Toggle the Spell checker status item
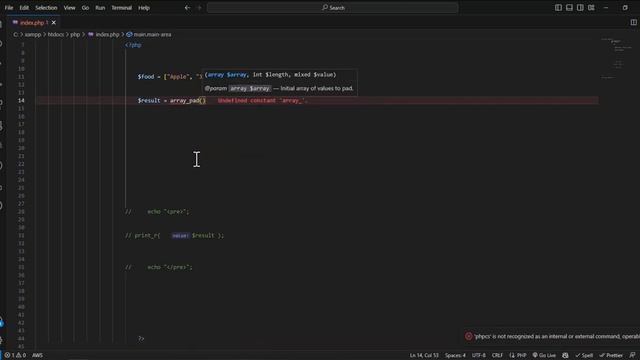 (584, 355)
